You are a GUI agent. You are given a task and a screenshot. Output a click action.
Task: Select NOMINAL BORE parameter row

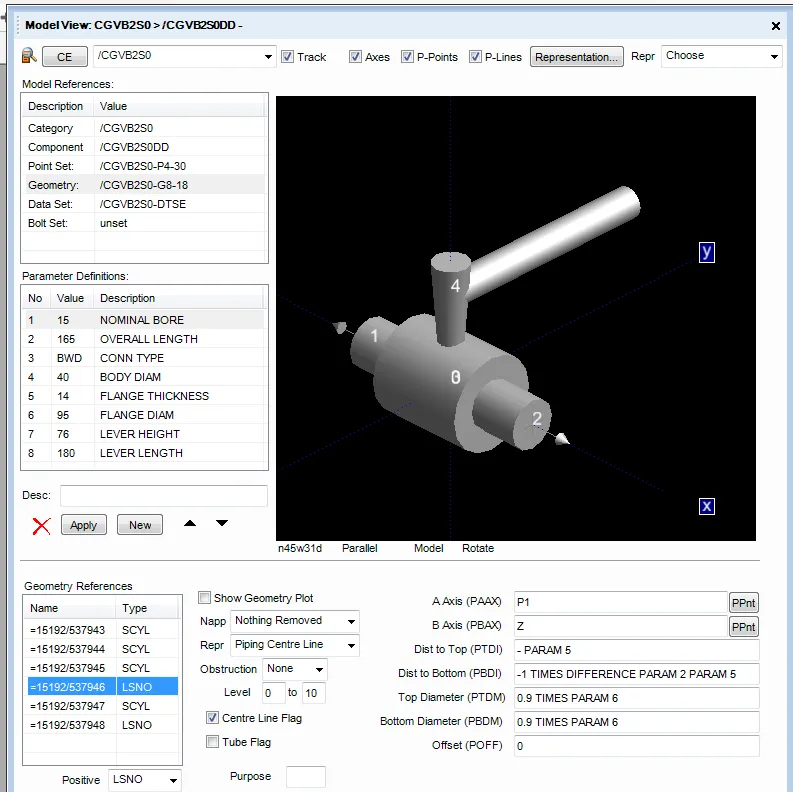pos(142,320)
